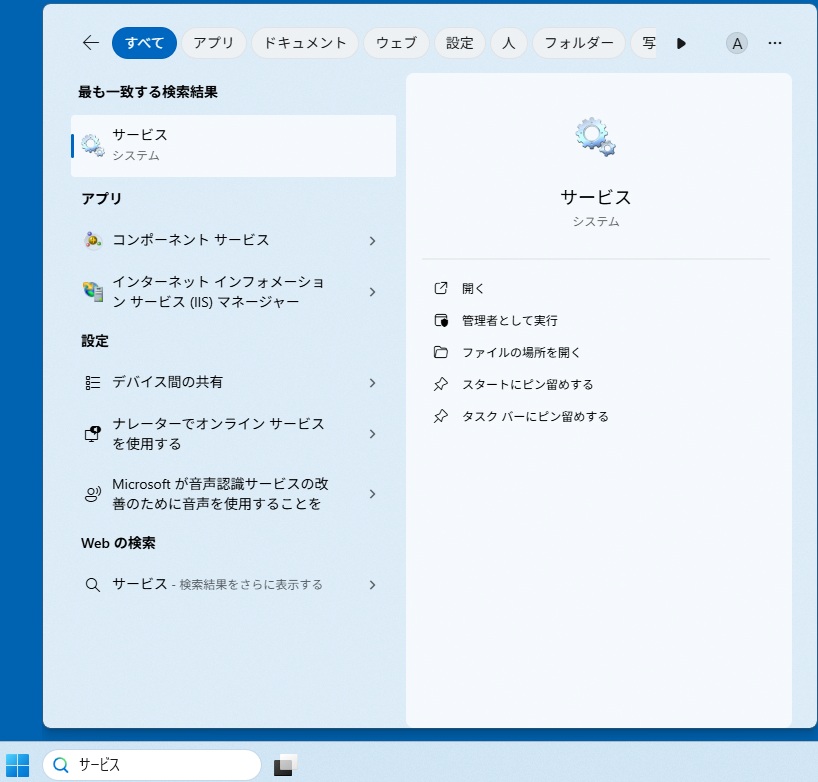
Task: Click the Task View taskbar icon
Action: [x=285, y=765]
